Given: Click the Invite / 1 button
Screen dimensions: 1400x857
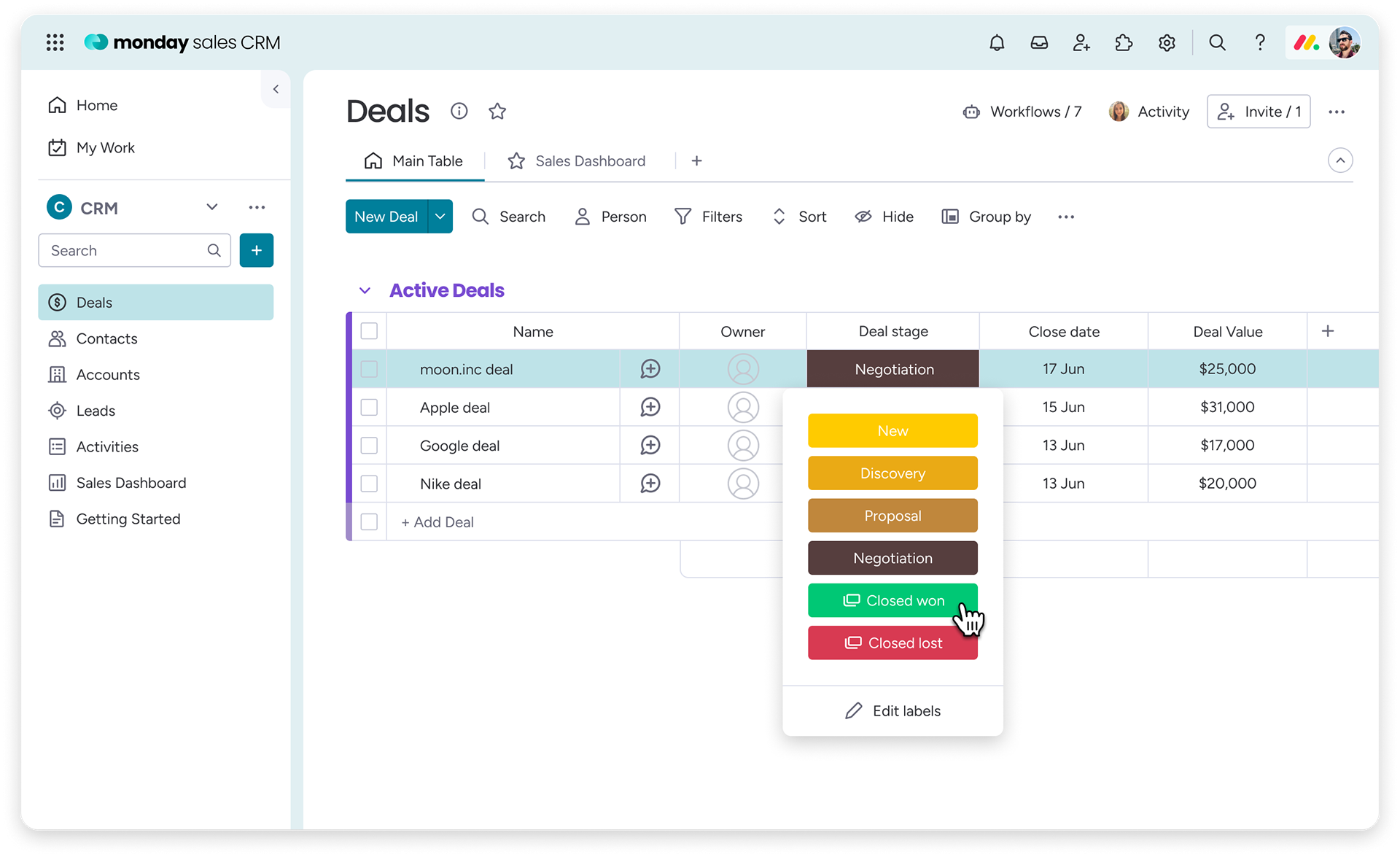Looking at the screenshot, I should pyautogui.click(x=1259, y=112).
